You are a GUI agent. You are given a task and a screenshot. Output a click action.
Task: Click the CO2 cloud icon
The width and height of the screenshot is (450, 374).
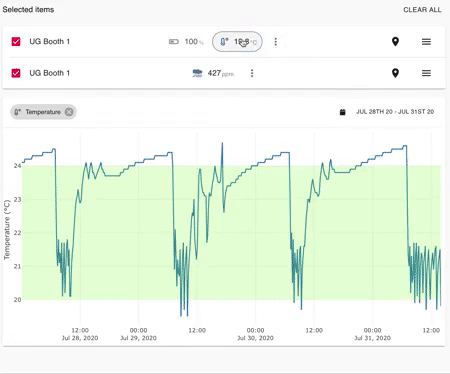click(x=197, y=73)
